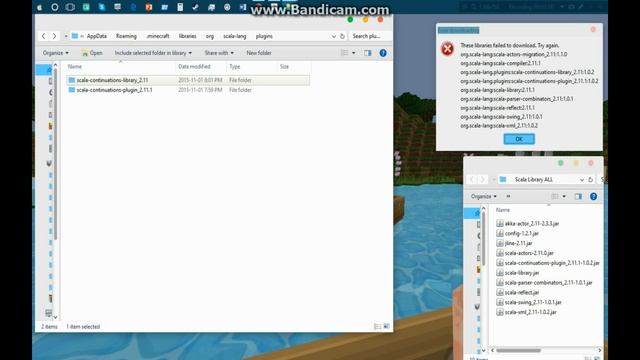Select scala-reflect.jar file
The image size is (640, 360).
tap(518, 292)
